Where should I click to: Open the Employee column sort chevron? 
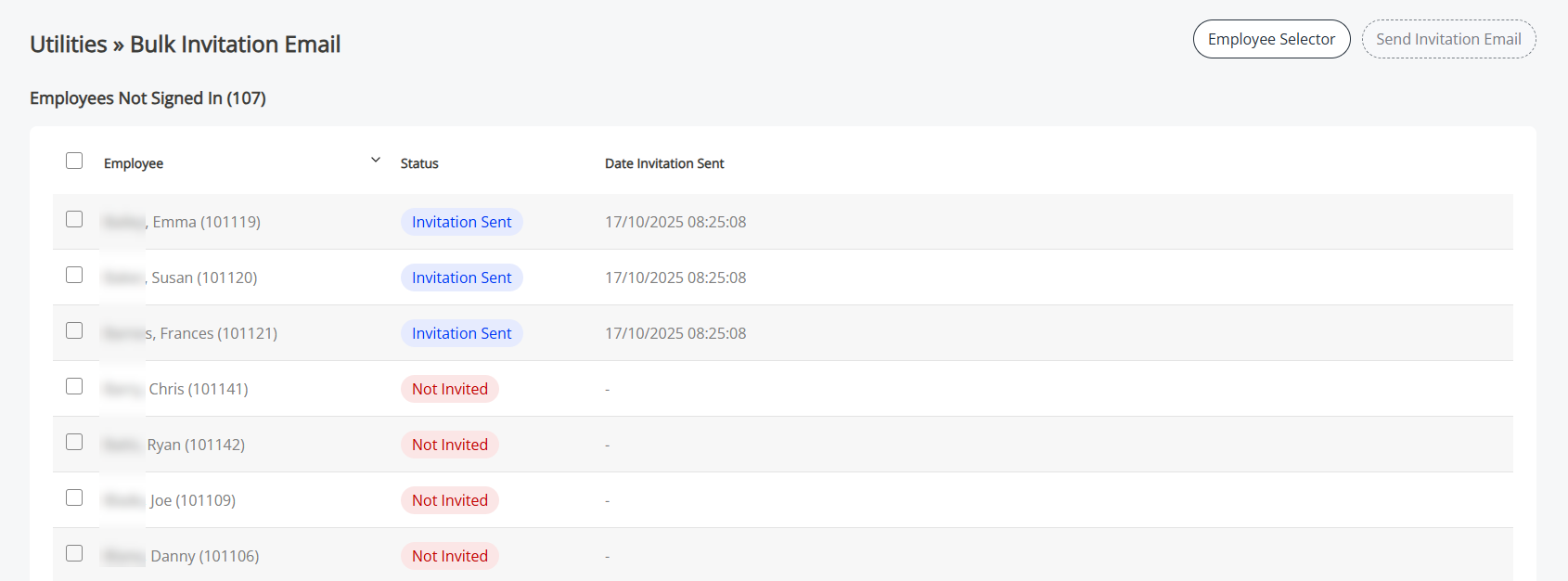click(x=376, y=160)
